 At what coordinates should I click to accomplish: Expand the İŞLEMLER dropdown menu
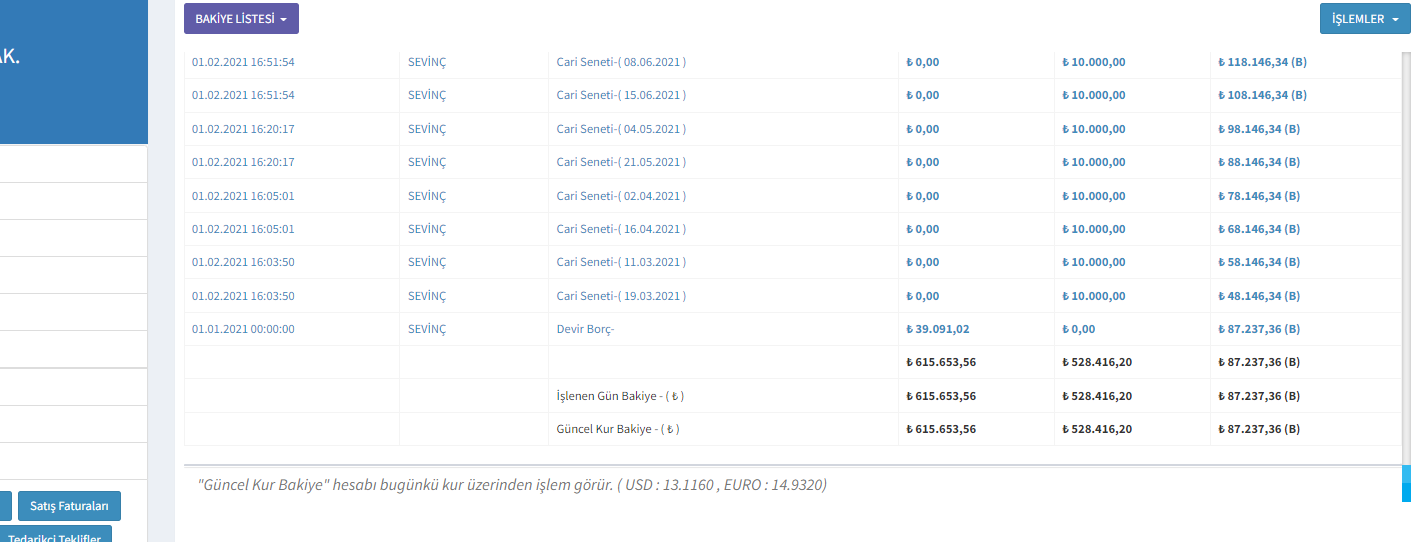1364,19
